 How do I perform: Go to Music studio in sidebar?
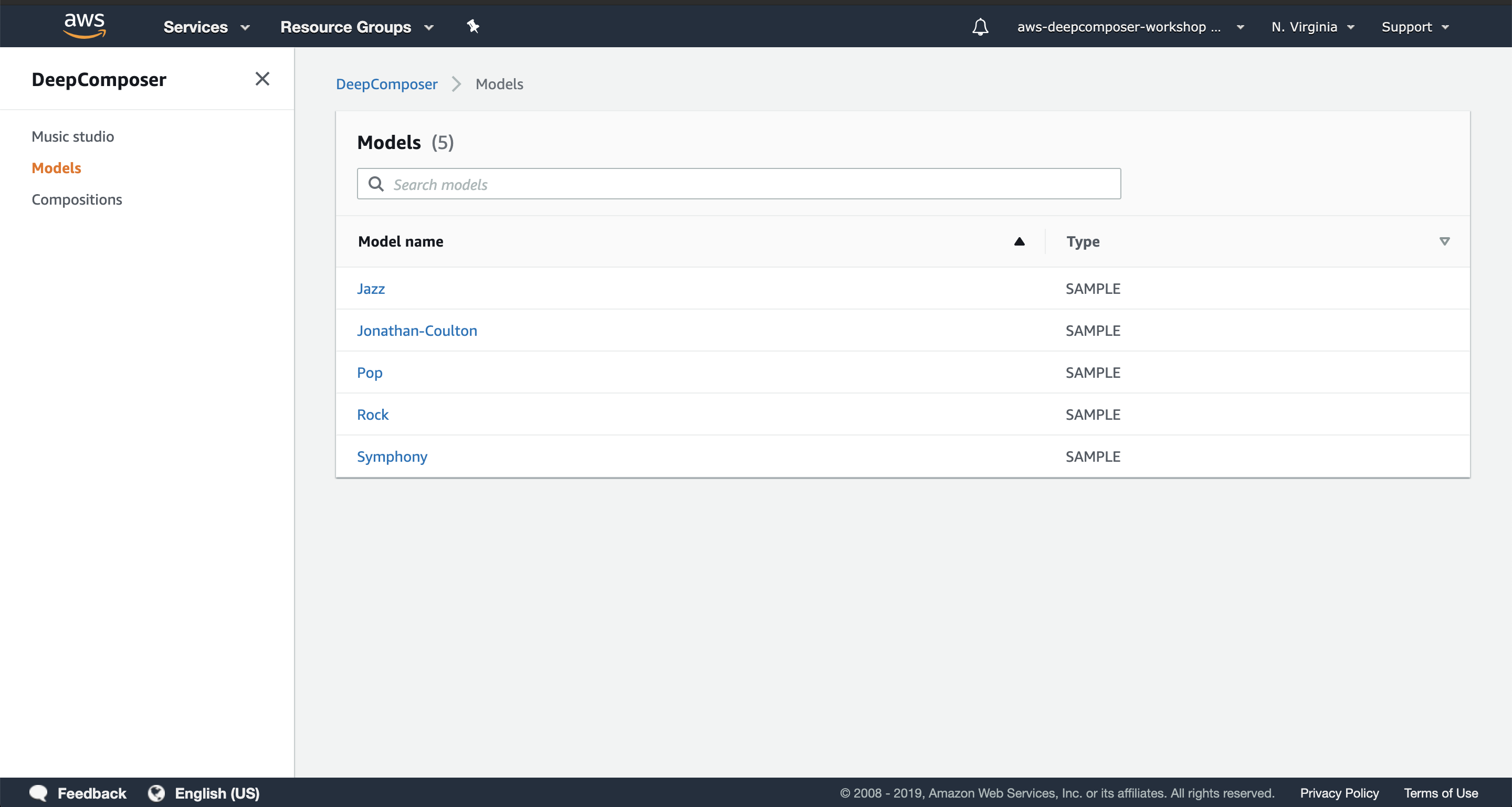(73, 136)
